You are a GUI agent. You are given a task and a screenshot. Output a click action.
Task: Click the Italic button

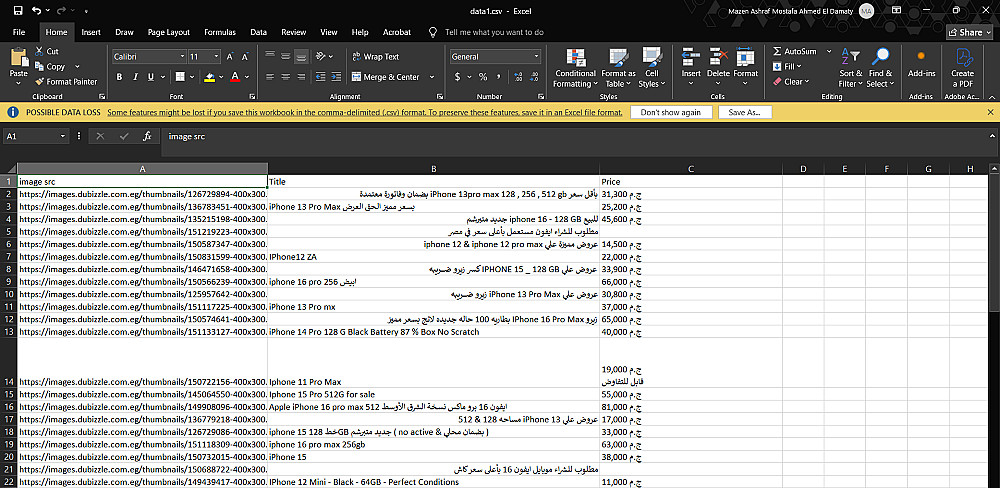tap(136, 76)
